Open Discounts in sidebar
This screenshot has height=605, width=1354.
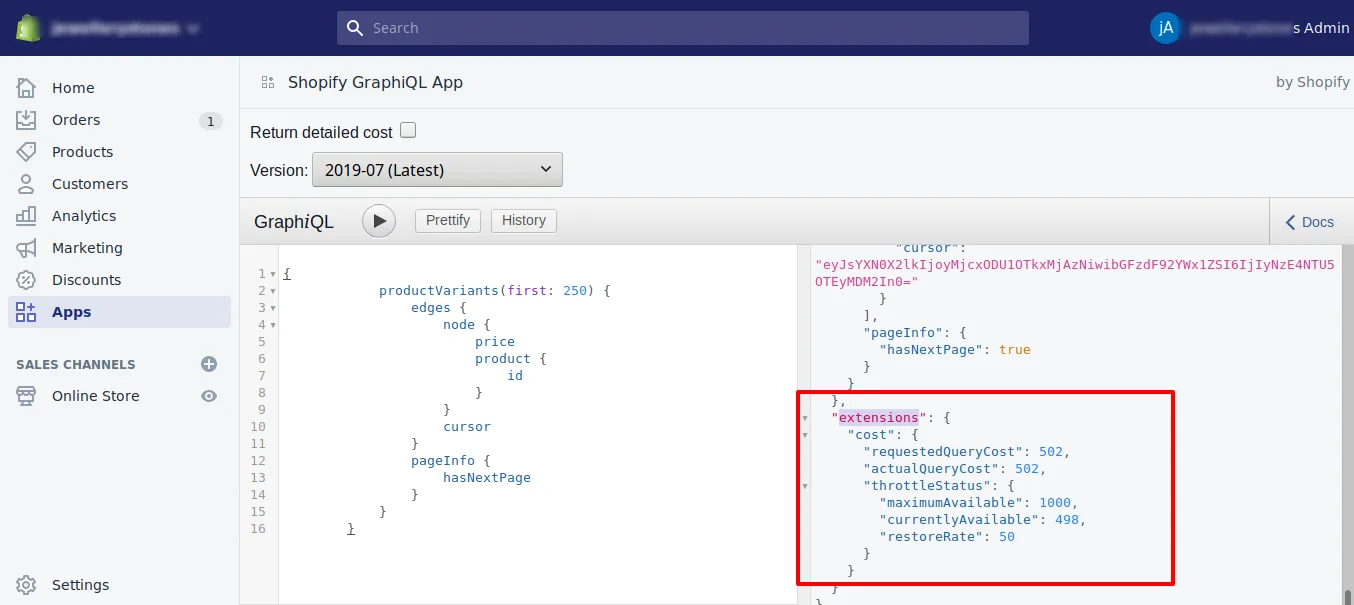tap(119, 280)
